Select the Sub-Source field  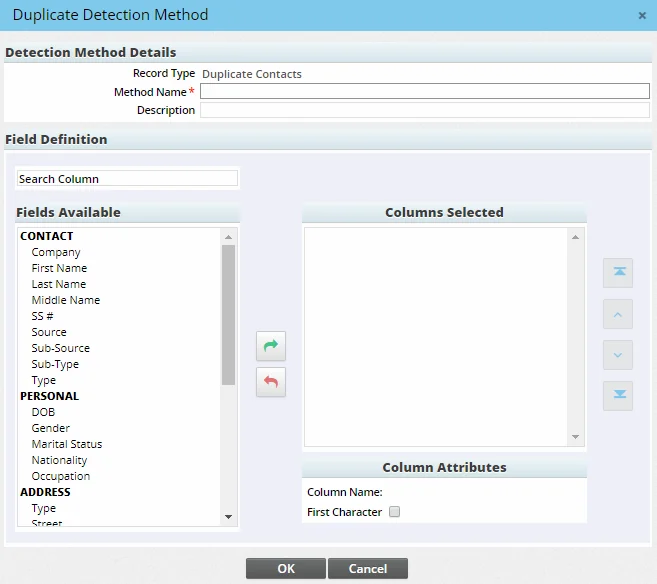point(60,348)
